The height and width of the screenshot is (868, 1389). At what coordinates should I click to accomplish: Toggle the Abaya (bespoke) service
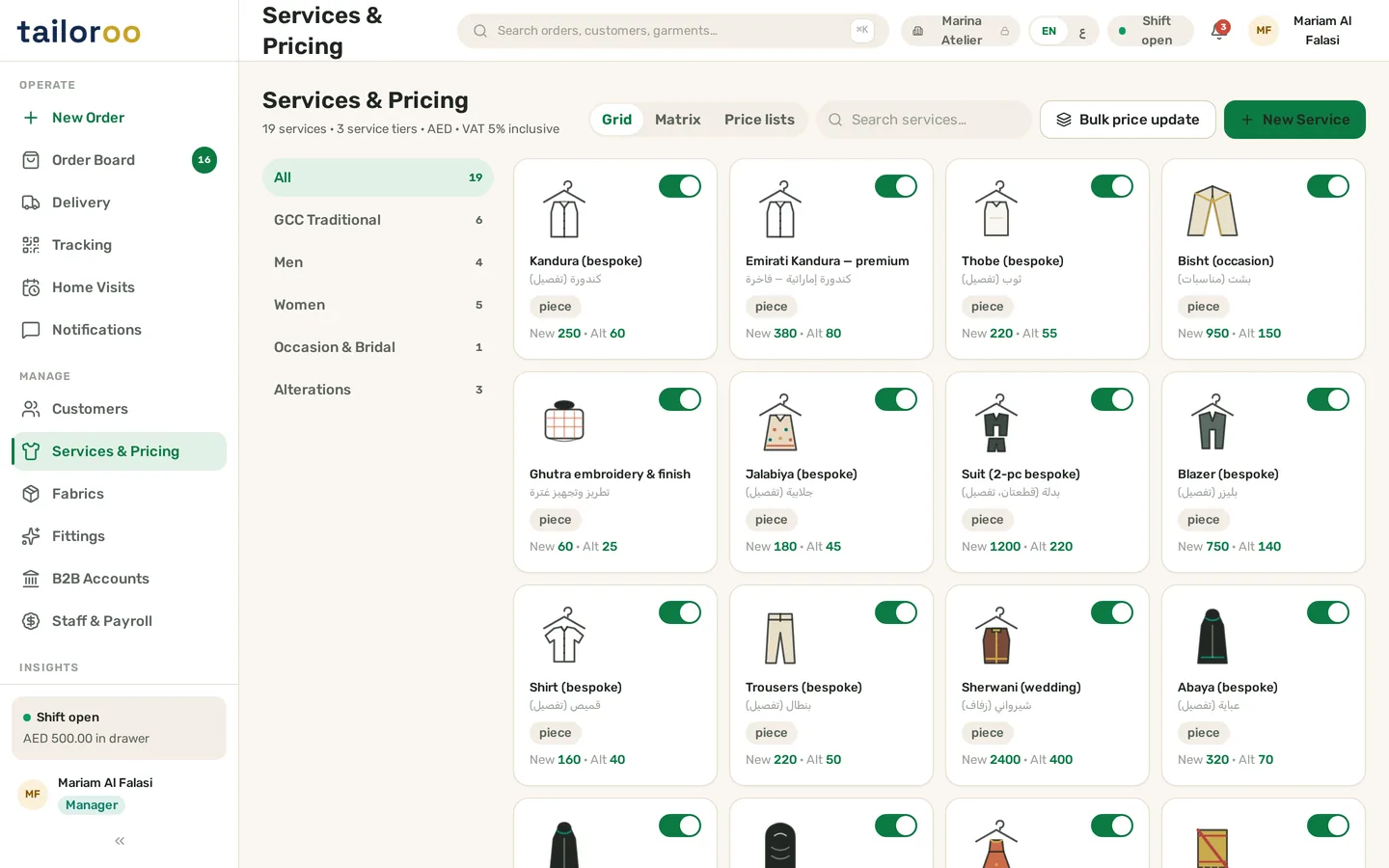point(1328,612)
